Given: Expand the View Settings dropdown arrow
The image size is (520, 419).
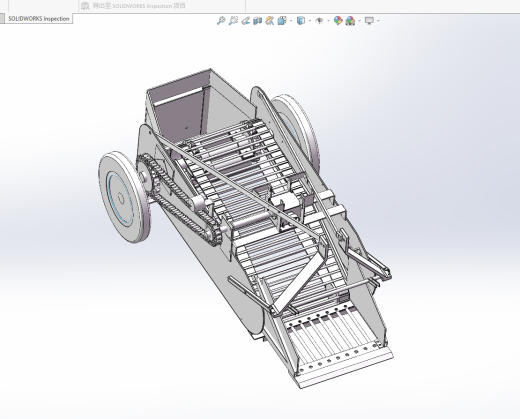Looking at the screenshot, I should (x=378, y=21).
